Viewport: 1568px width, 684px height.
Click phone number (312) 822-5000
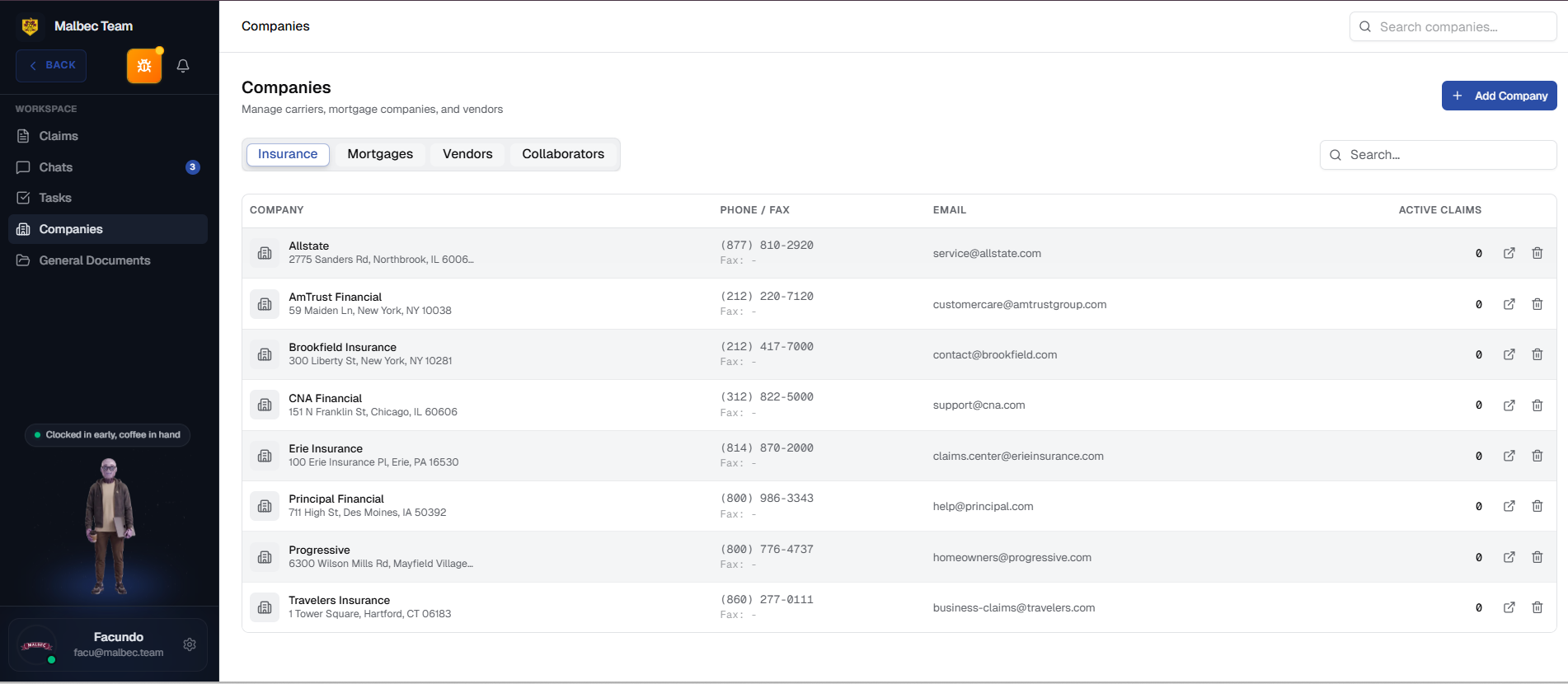(767, 397)
